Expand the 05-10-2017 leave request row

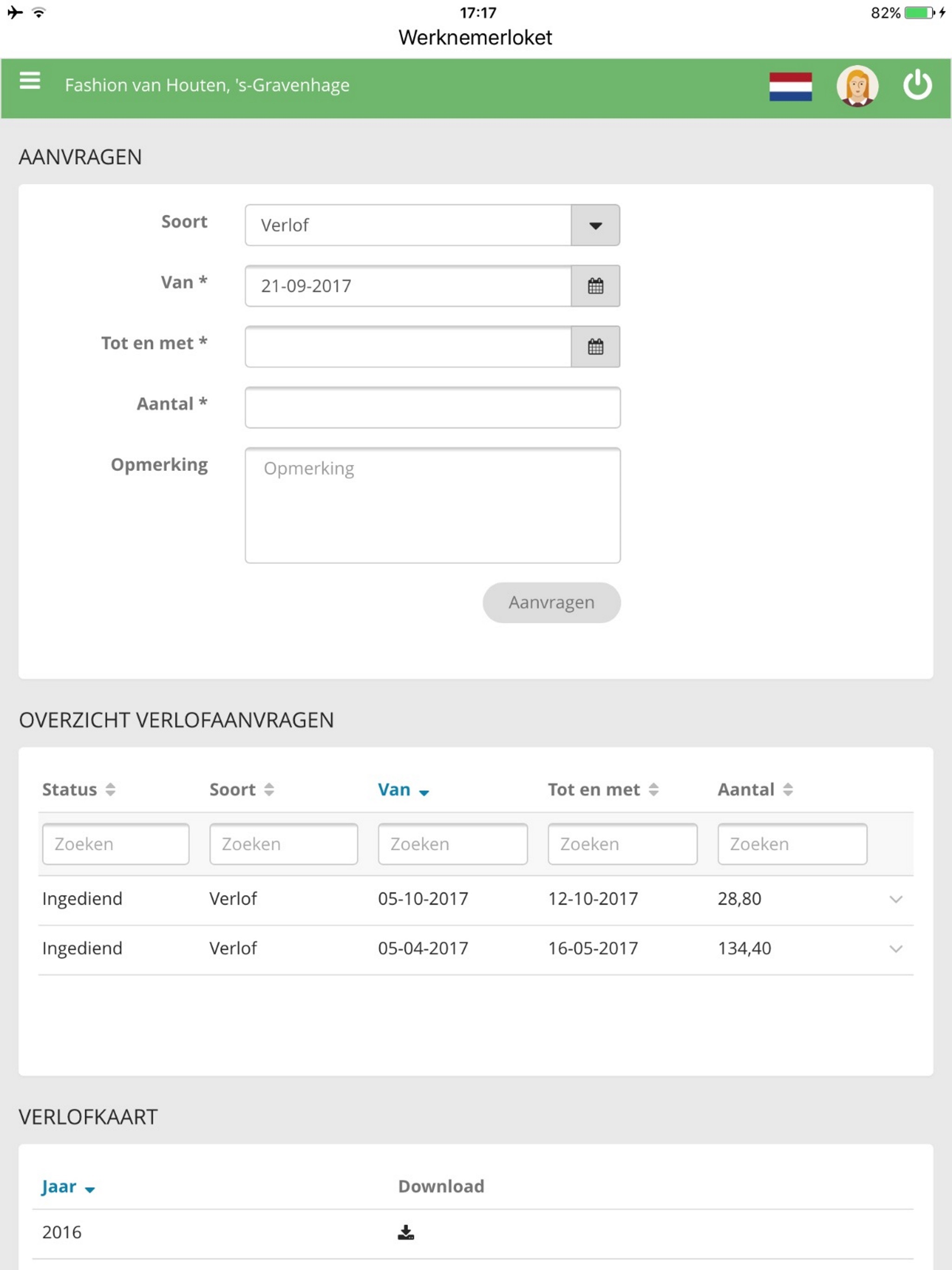896,899
